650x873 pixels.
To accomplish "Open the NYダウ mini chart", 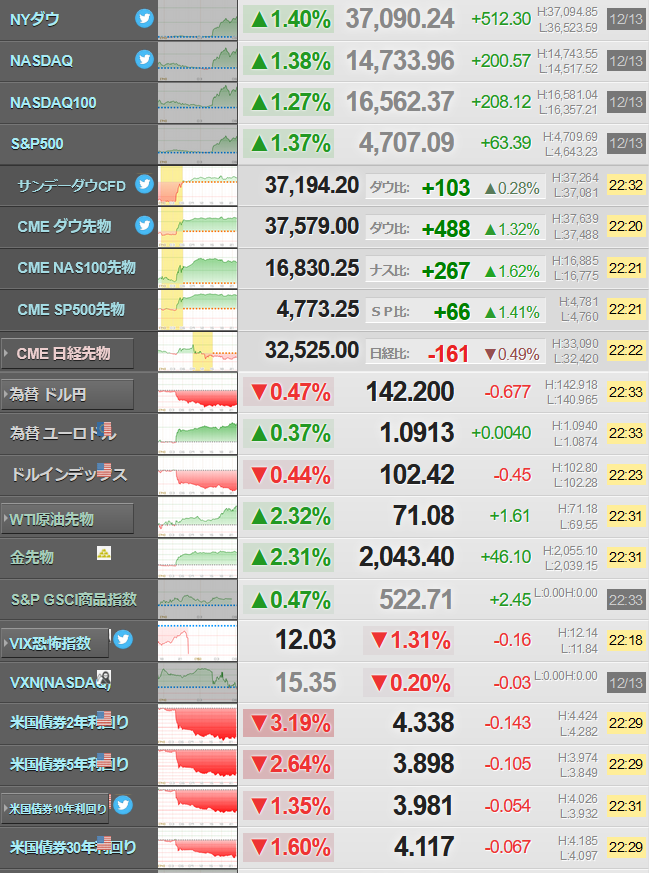I will coord(198,20).
